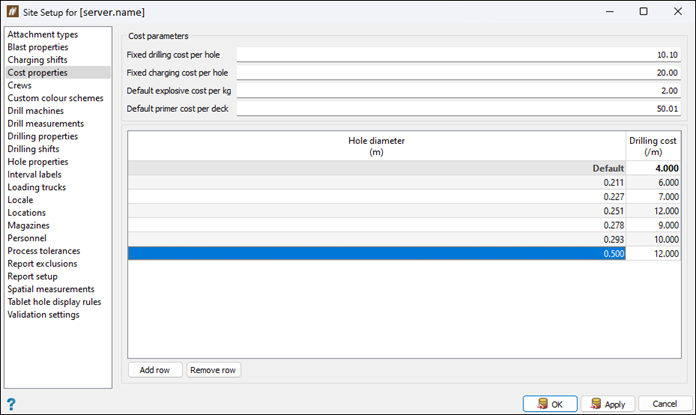The width and height of the screenshot is (696, 415).
Task: Click the Default explosive cost per kg field
Action: click(x=445, y=90)
